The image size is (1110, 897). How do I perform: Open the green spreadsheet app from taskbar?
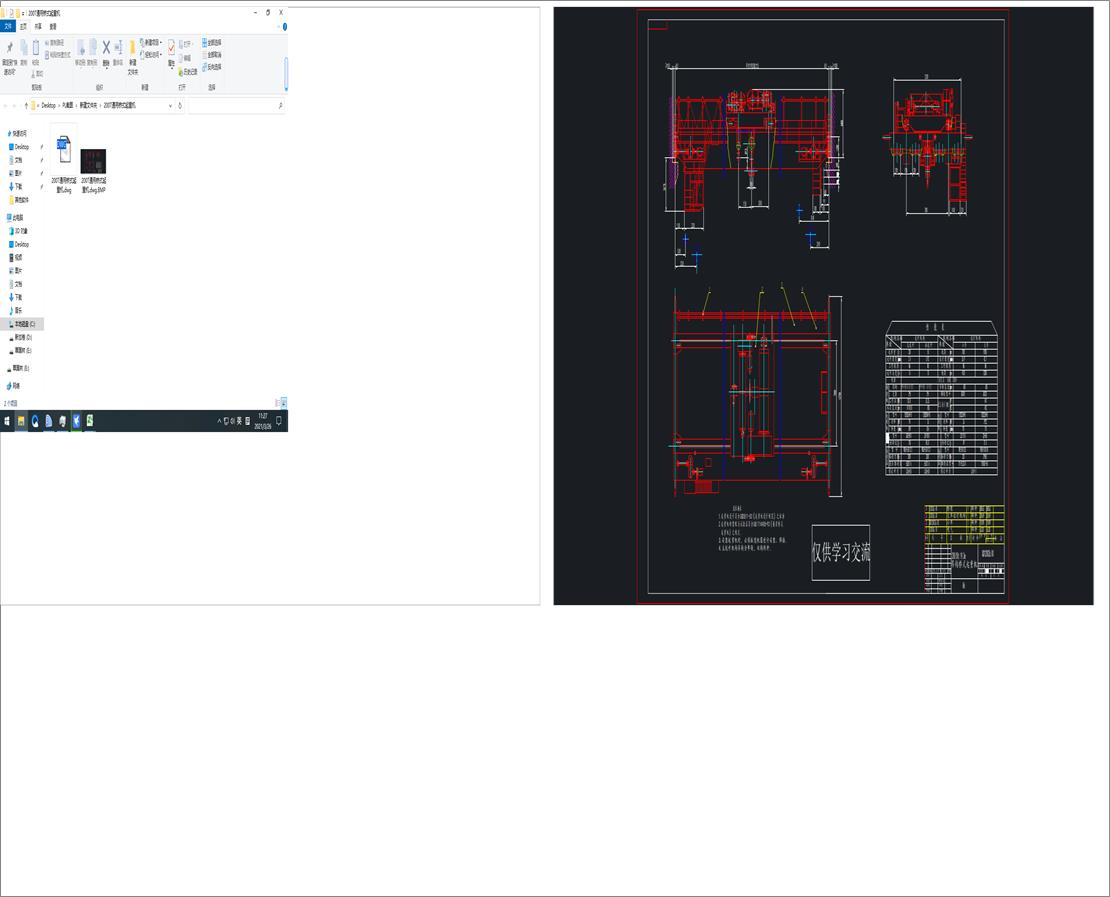pos(92,421)
